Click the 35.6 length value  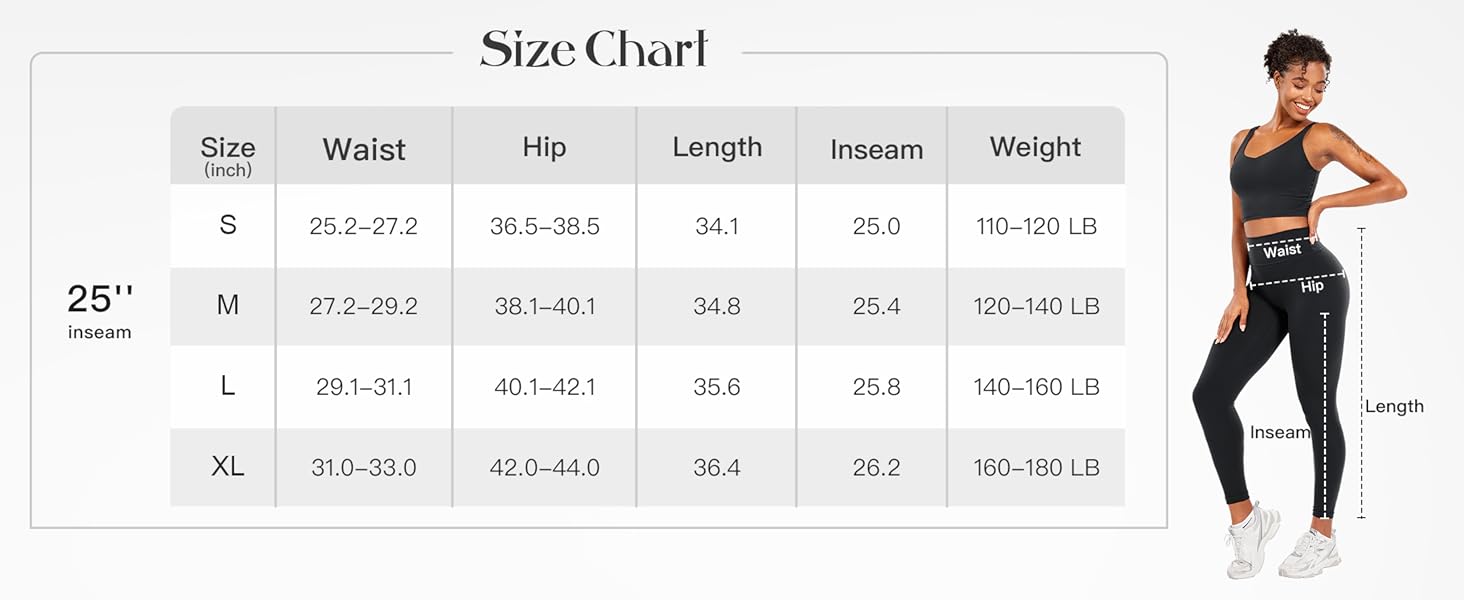tap(717, 387)
